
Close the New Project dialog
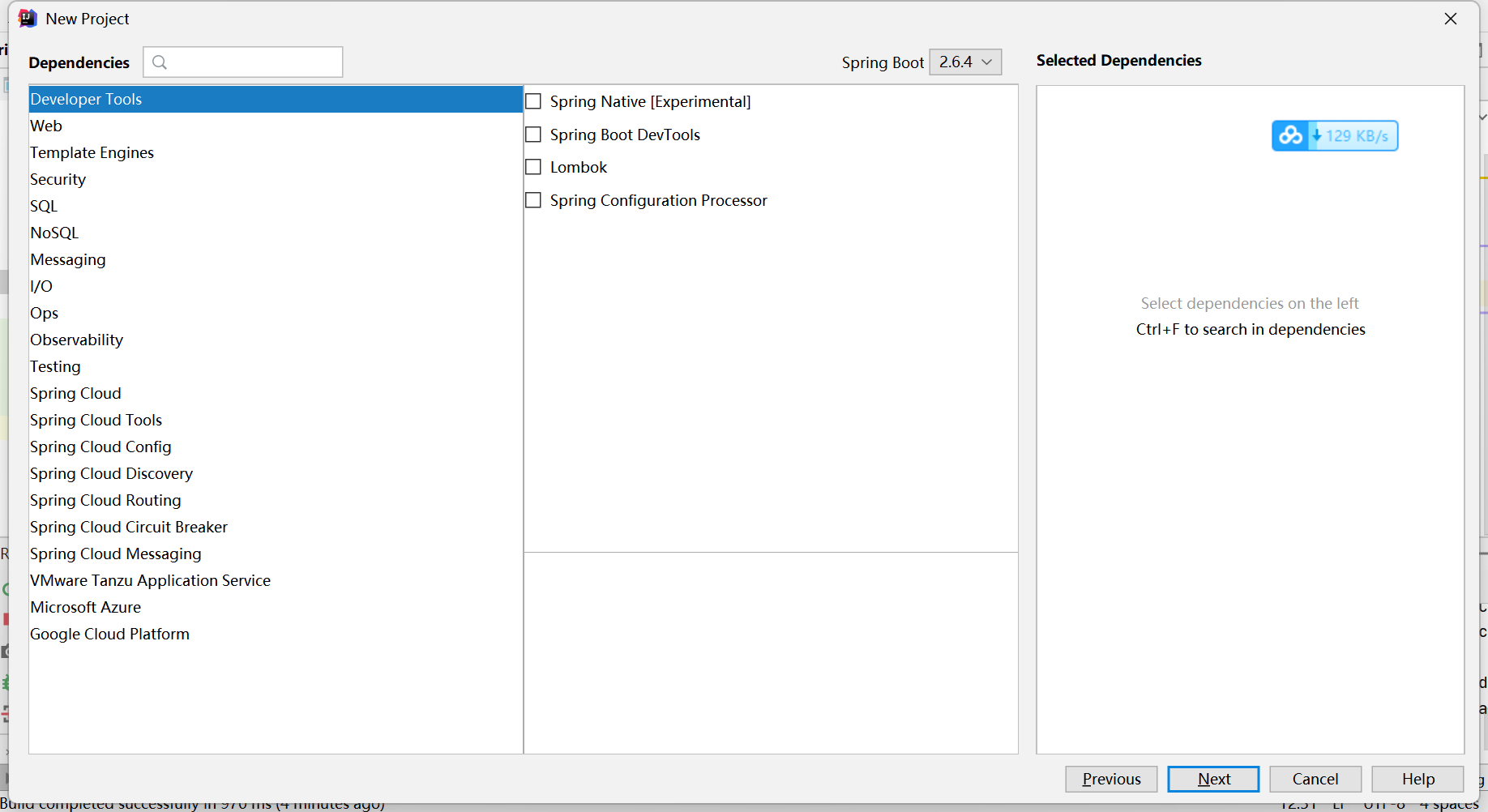[x=1451, y=19]
